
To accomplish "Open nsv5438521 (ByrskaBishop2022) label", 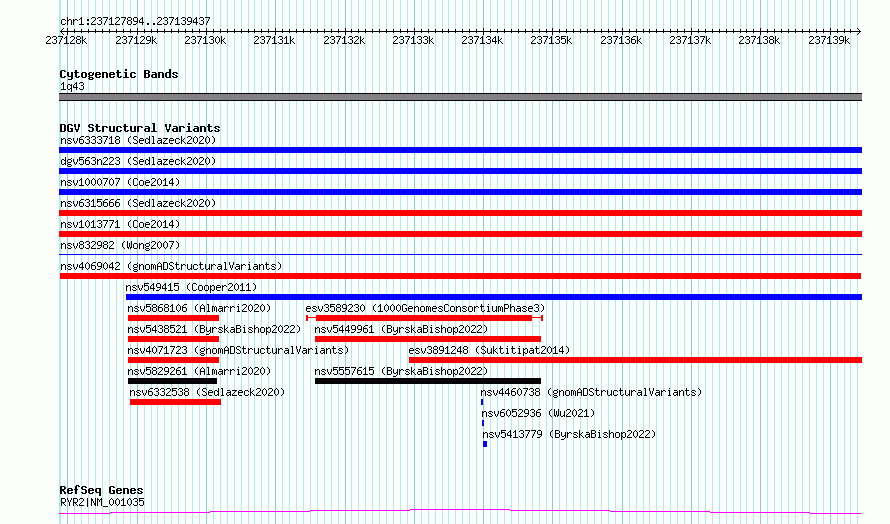I will [x=214, y=329].
